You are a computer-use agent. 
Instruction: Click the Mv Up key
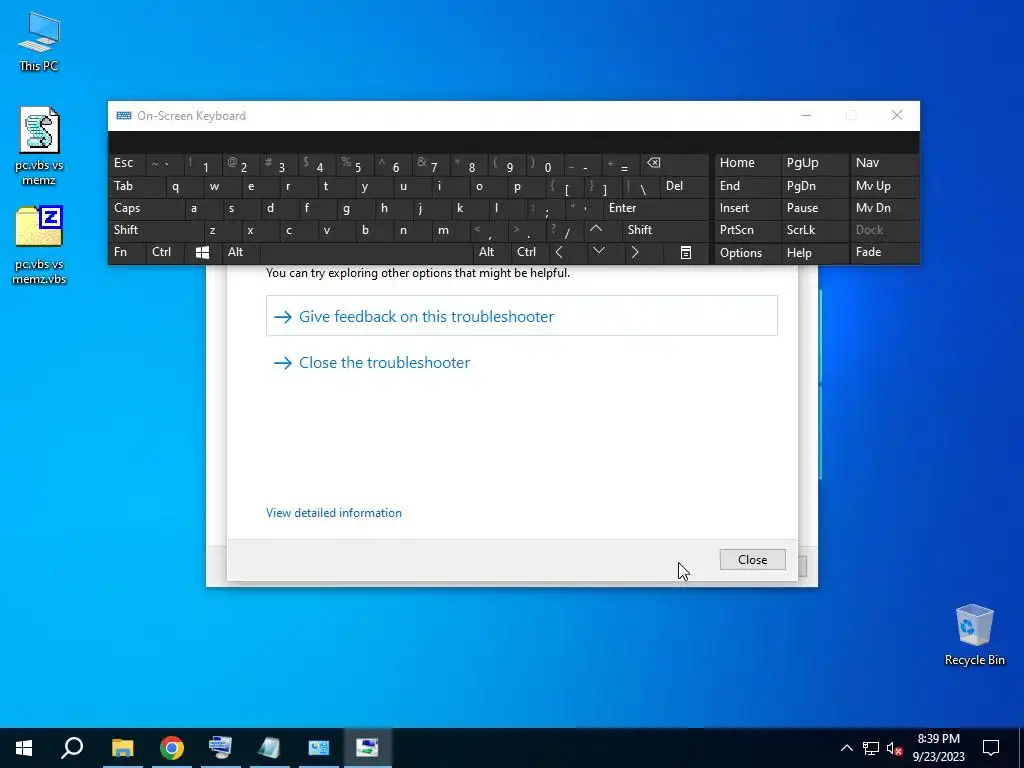click(x=884, y=186)
